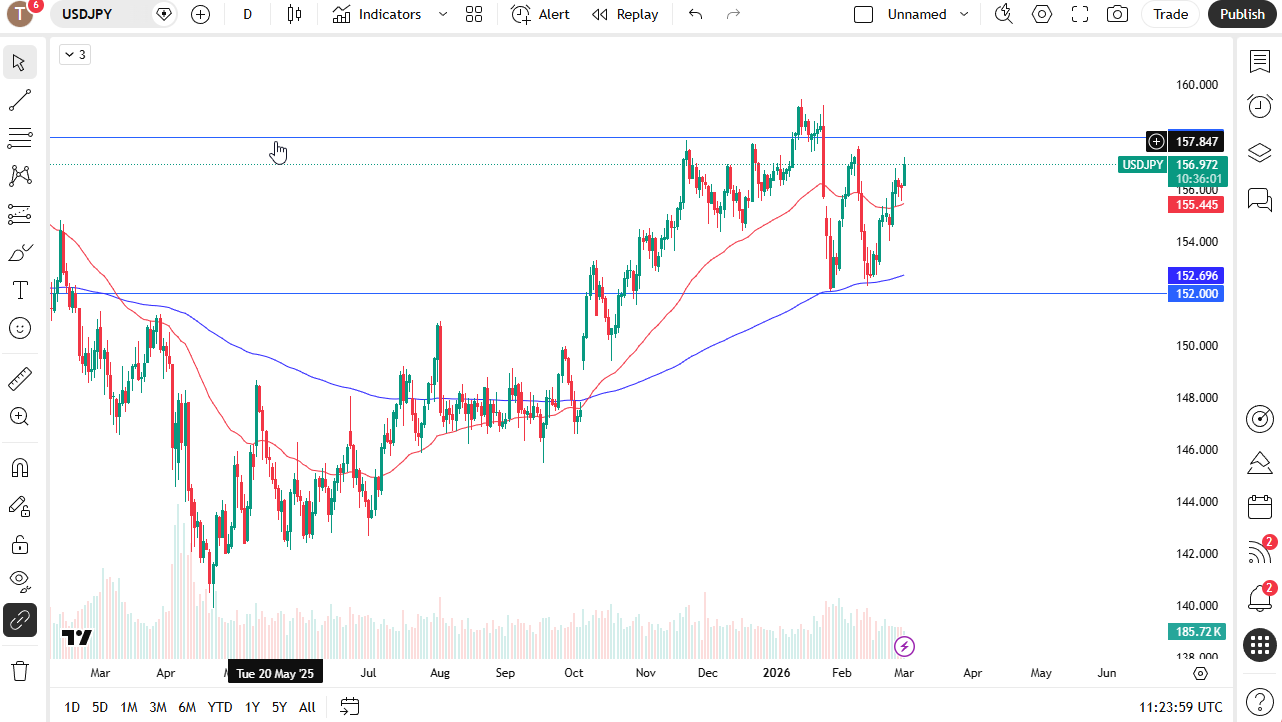Open the emoji icons tool
Image resolution: width=1282 pixels, height=722 pixels.
click(20, 328)
